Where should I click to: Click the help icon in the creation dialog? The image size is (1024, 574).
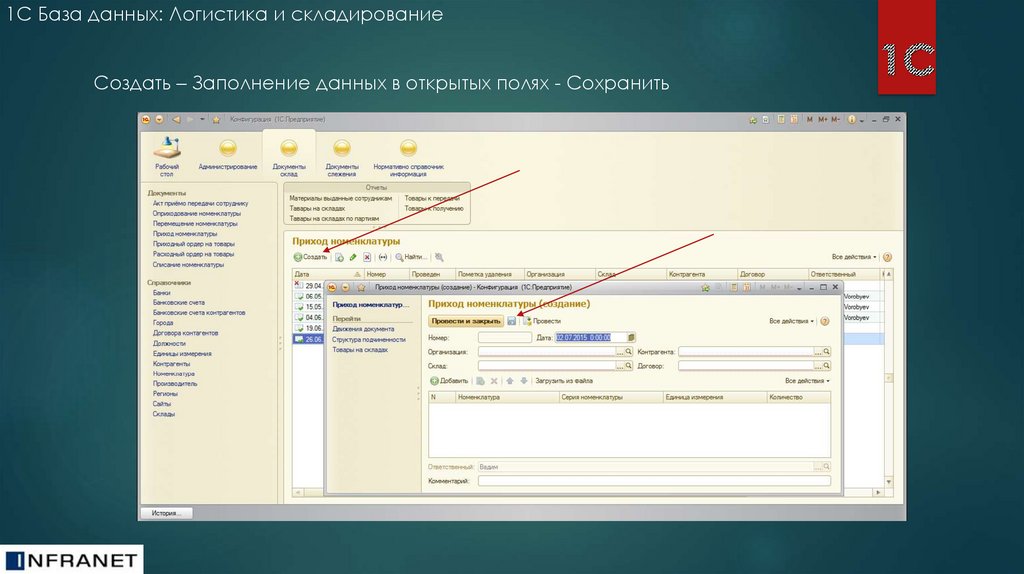click(825, 321)
